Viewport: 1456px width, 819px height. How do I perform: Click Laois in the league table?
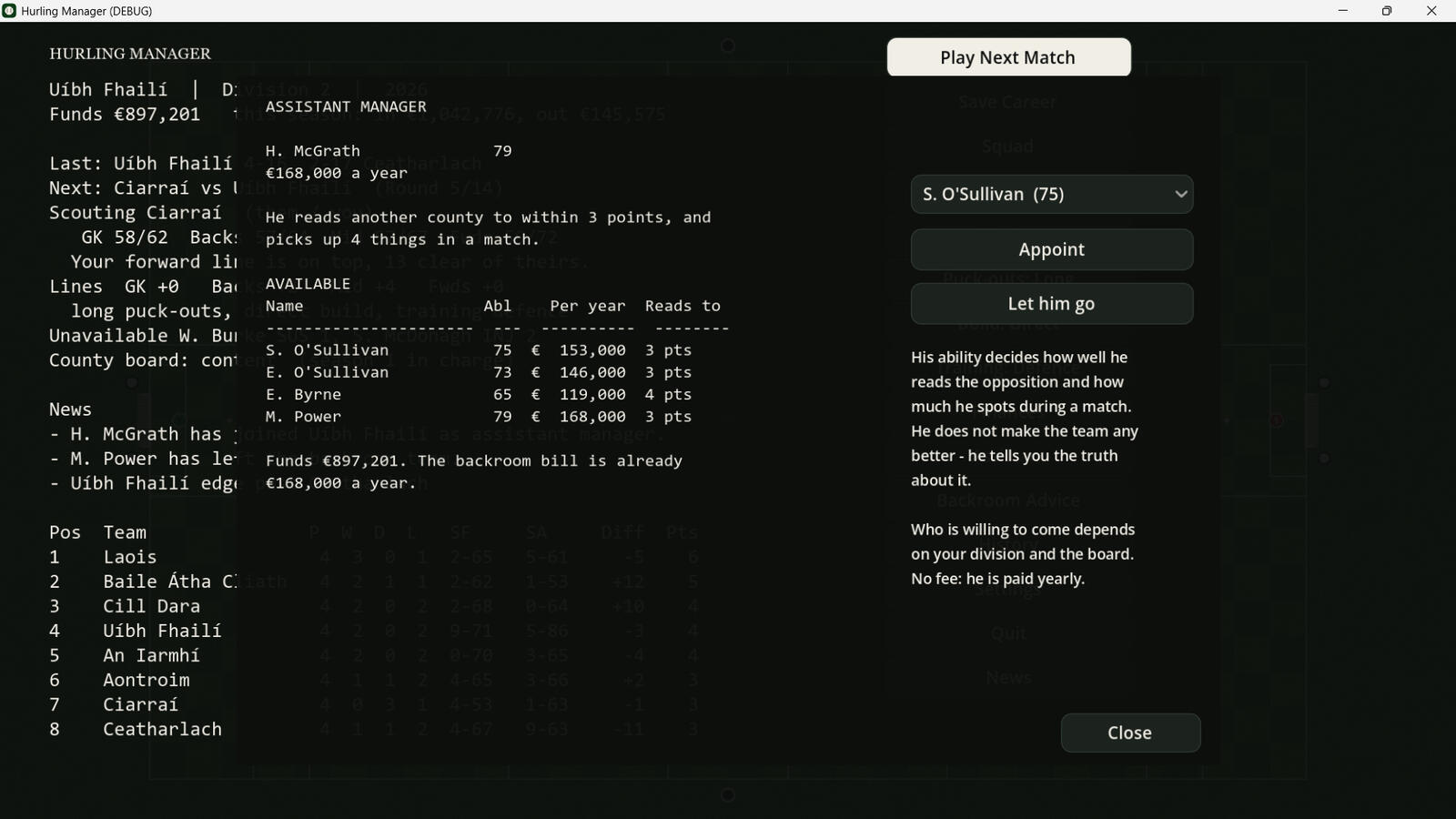click(130, 557)
